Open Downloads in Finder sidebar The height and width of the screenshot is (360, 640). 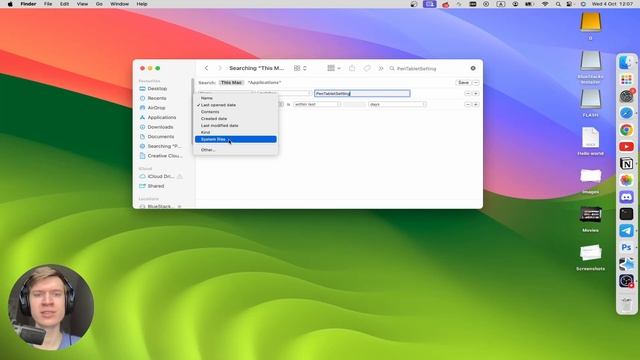coord(161,127)
